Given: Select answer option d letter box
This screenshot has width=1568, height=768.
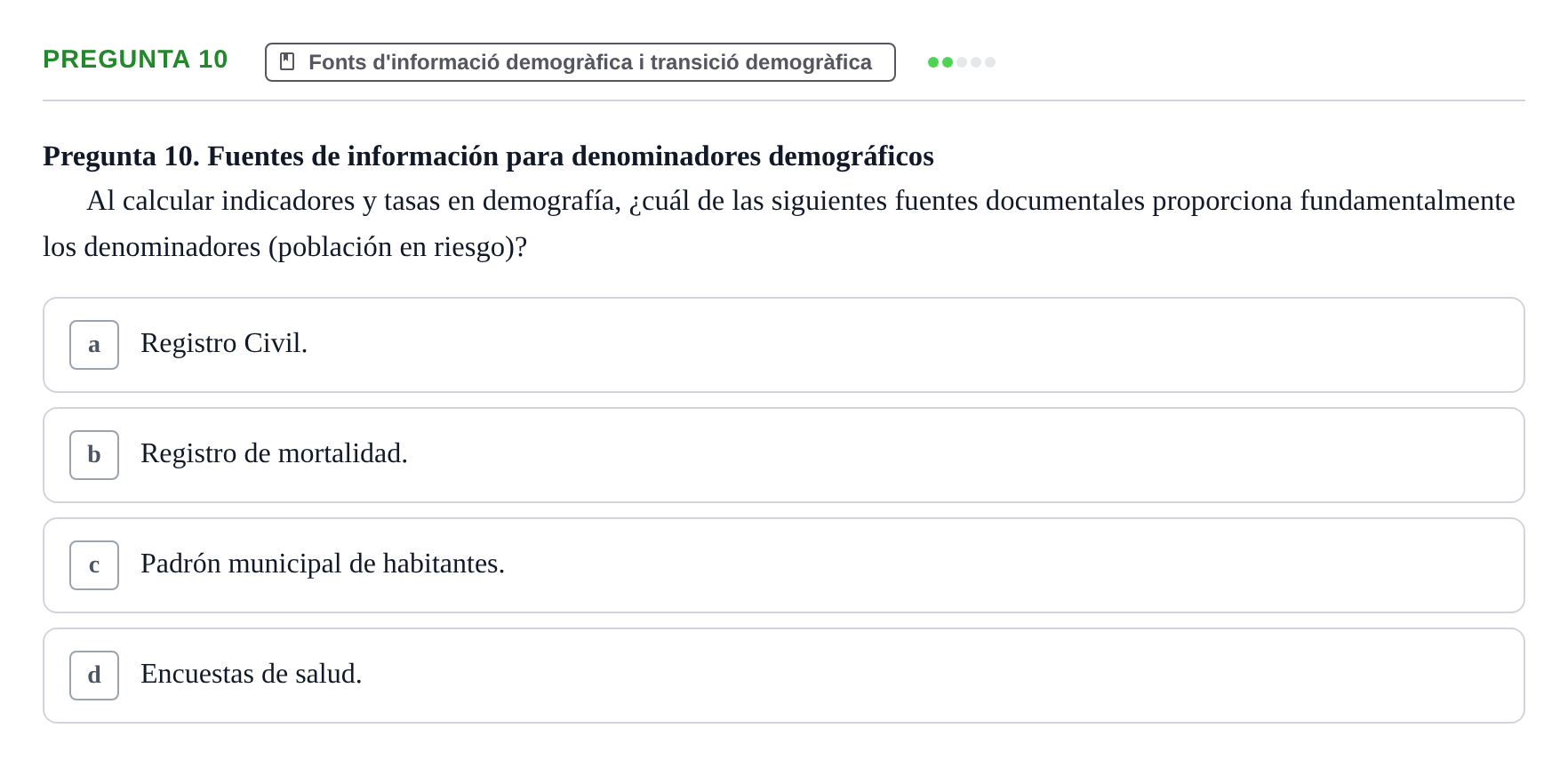Looking at the screenshot, I should point(94,676).
